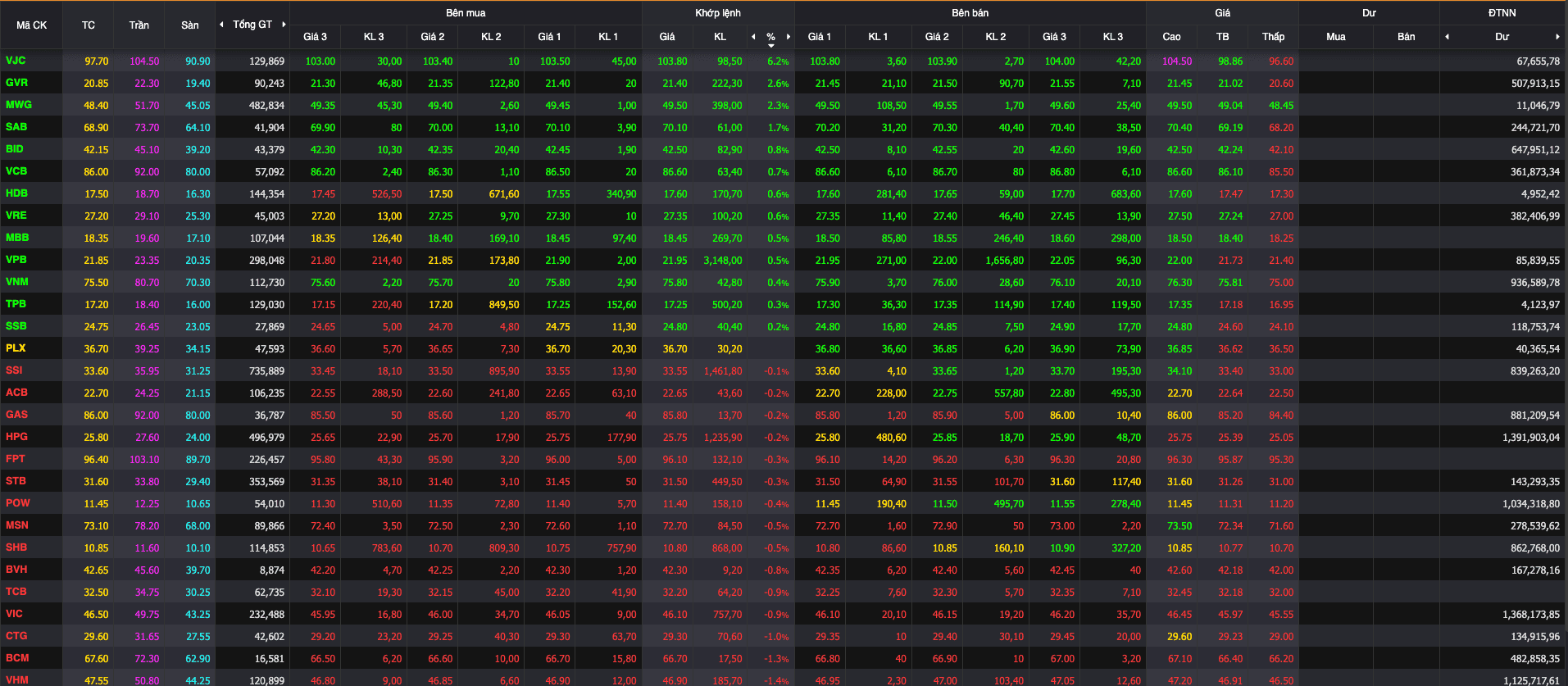Click VNM foreign value 936,589,78
Screen dimensions: 1568x686
coord(1535,283)
